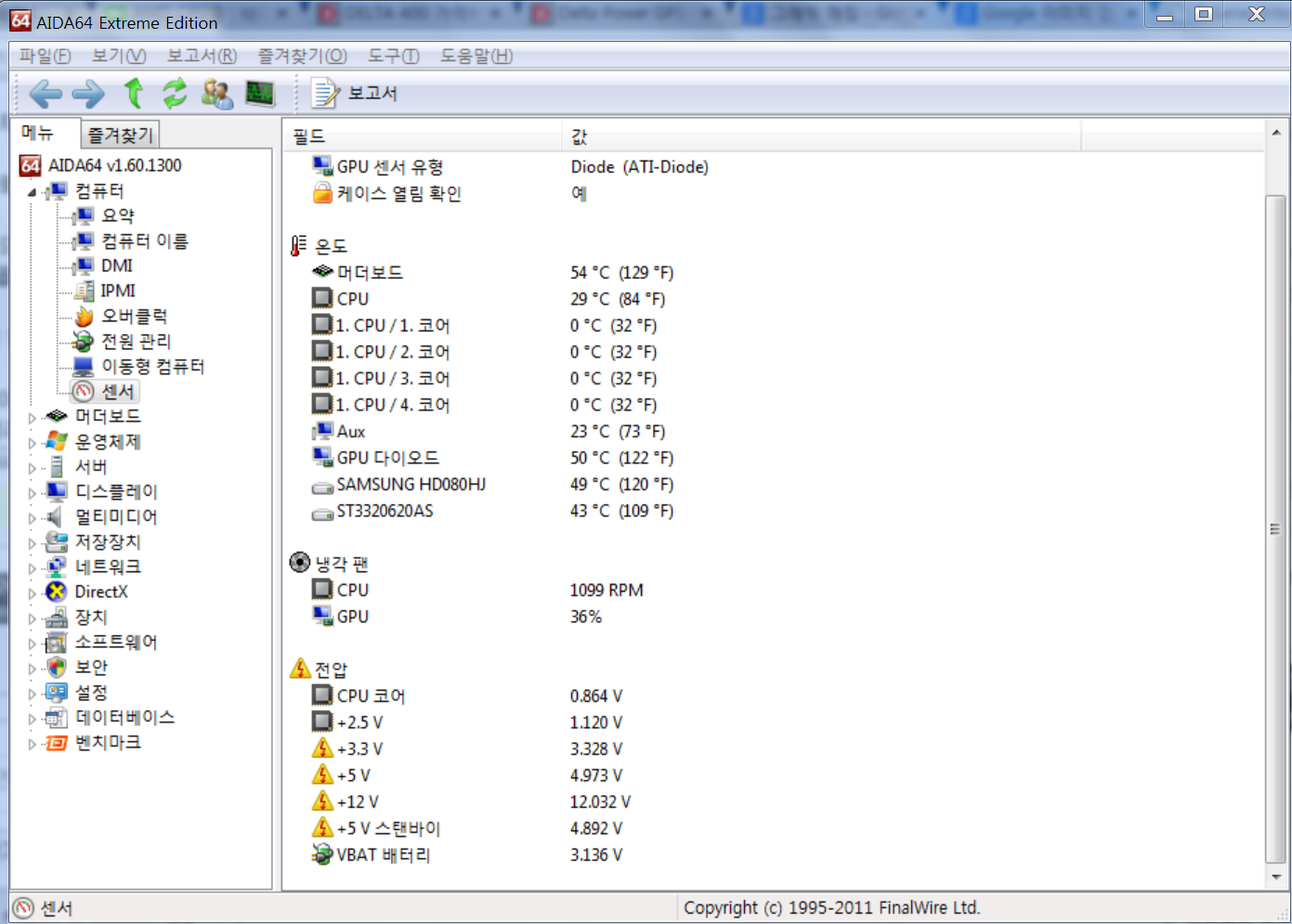Click the 디스플레이 monitor icon
This screenshot has height=924, width=1292.
(x=57, y=491)
